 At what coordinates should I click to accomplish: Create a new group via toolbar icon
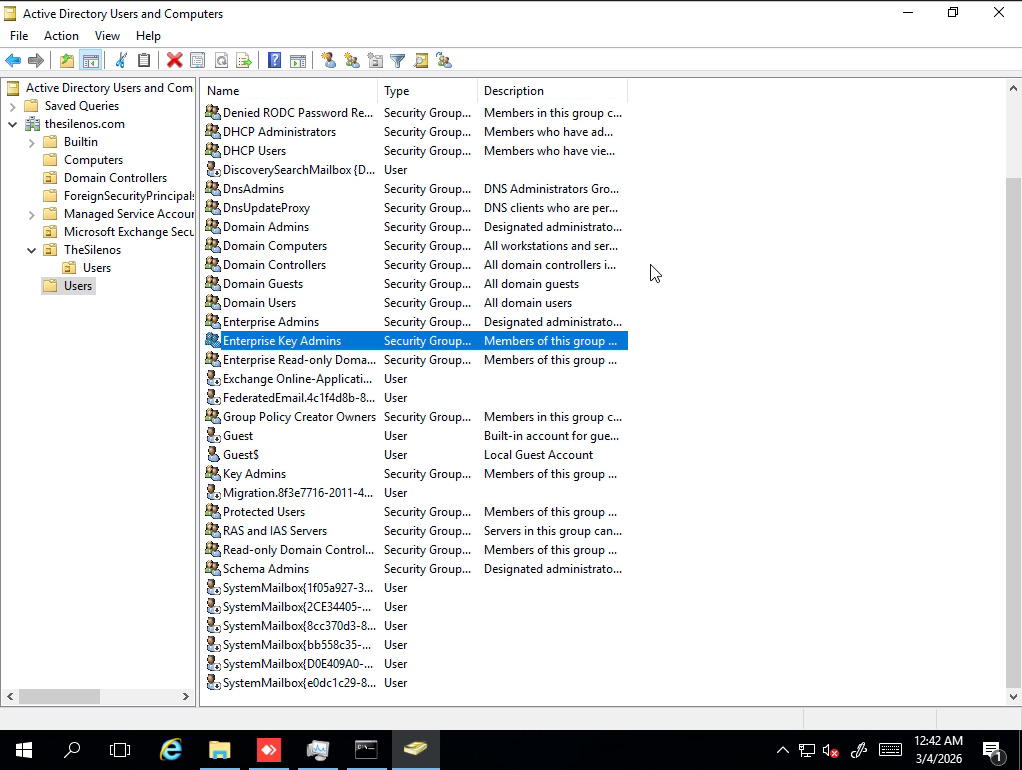click(352, 61)
